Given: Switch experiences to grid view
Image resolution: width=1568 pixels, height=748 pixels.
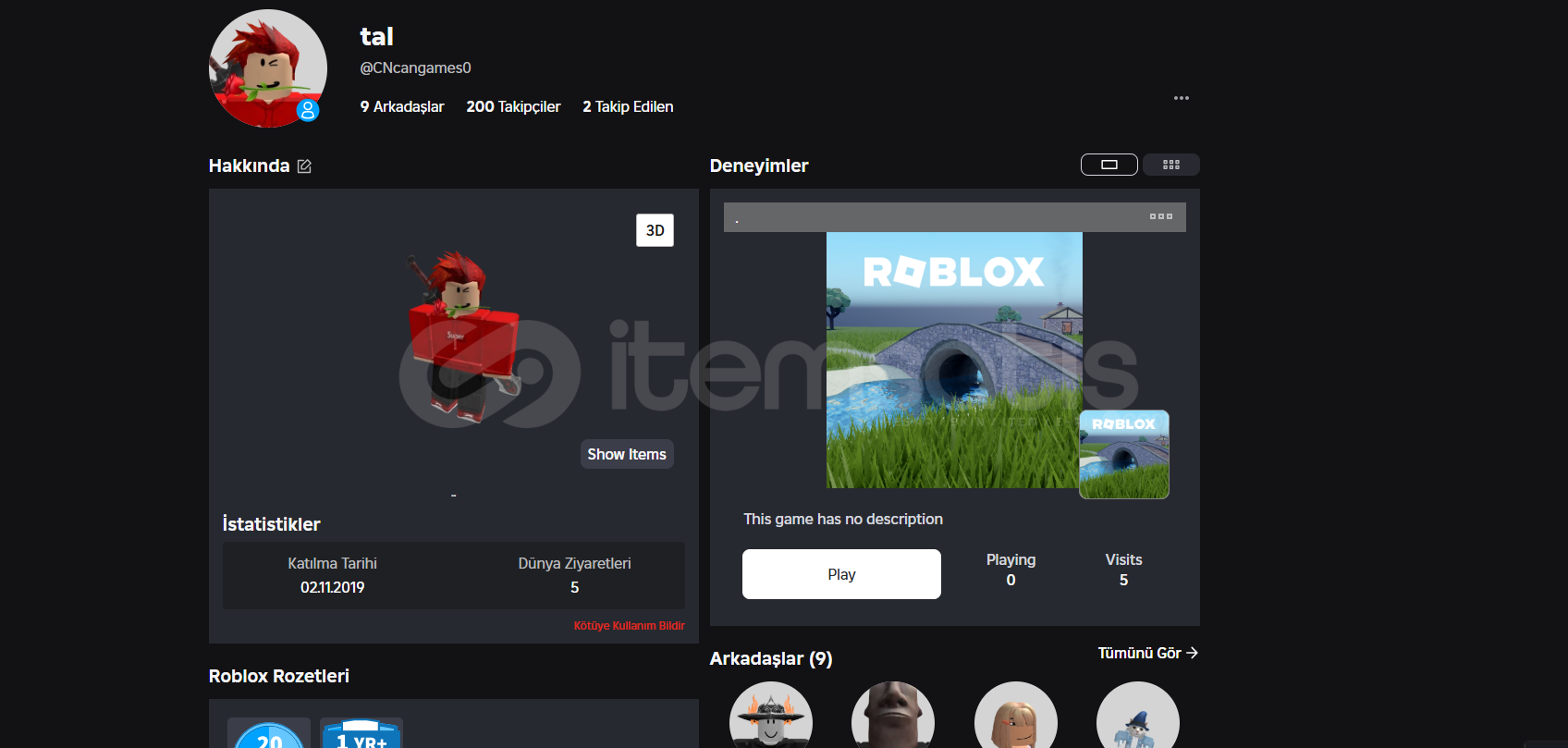Looking at the screenshot, I should click(1171, 165).
